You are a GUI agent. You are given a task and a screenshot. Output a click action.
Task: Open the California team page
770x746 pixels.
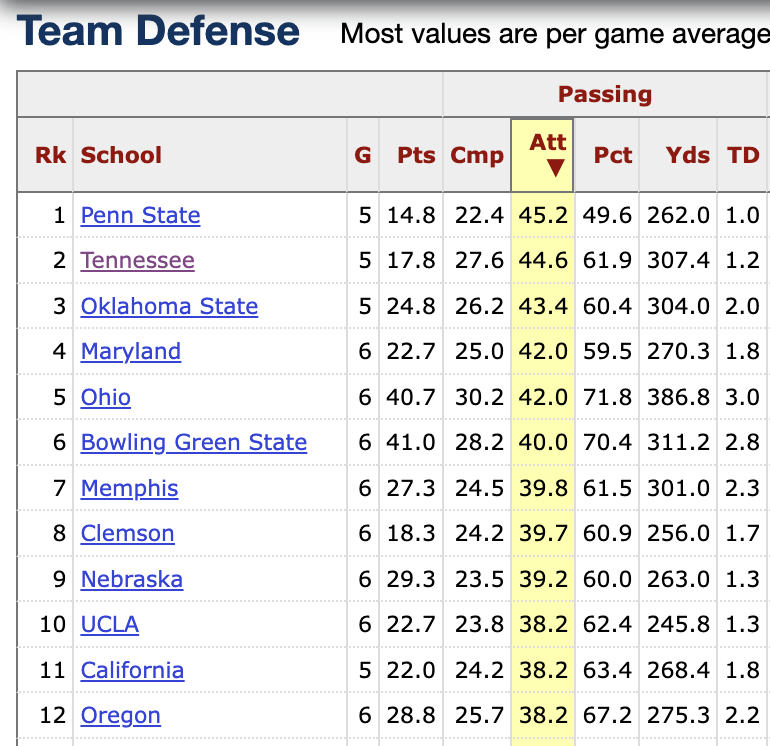coord(132,670)
